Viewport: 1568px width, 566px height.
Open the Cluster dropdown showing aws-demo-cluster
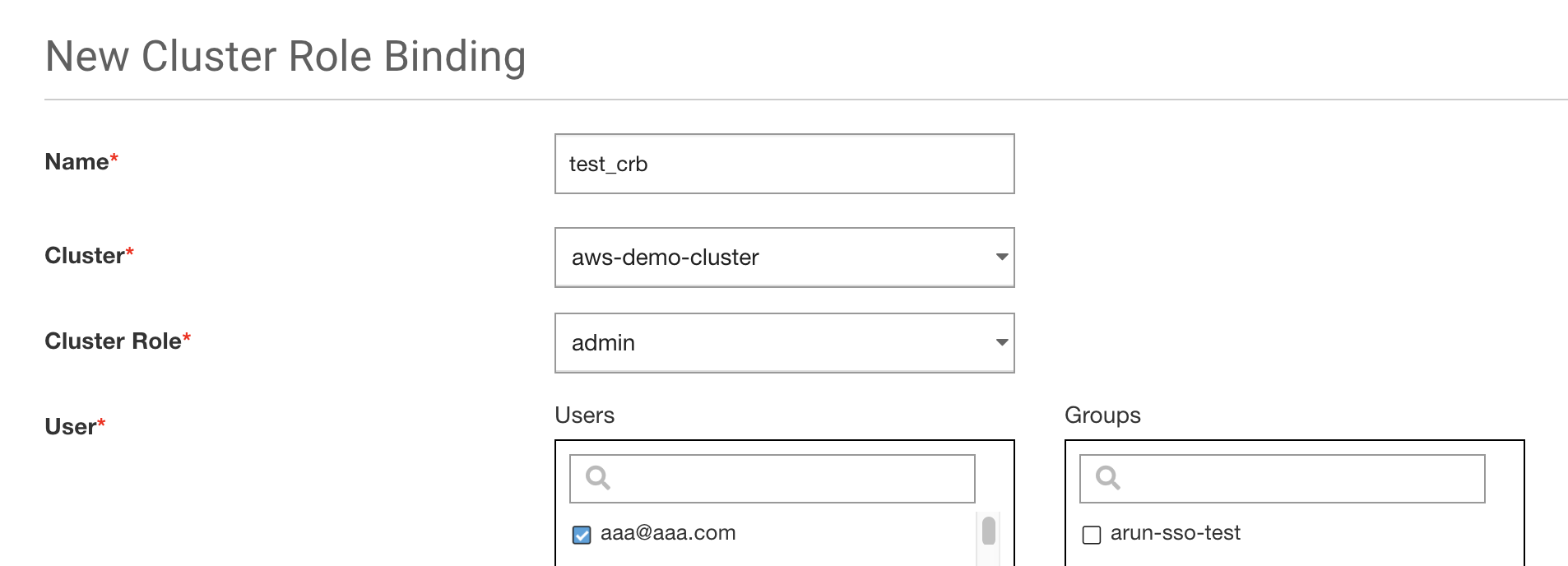point(773,257)
